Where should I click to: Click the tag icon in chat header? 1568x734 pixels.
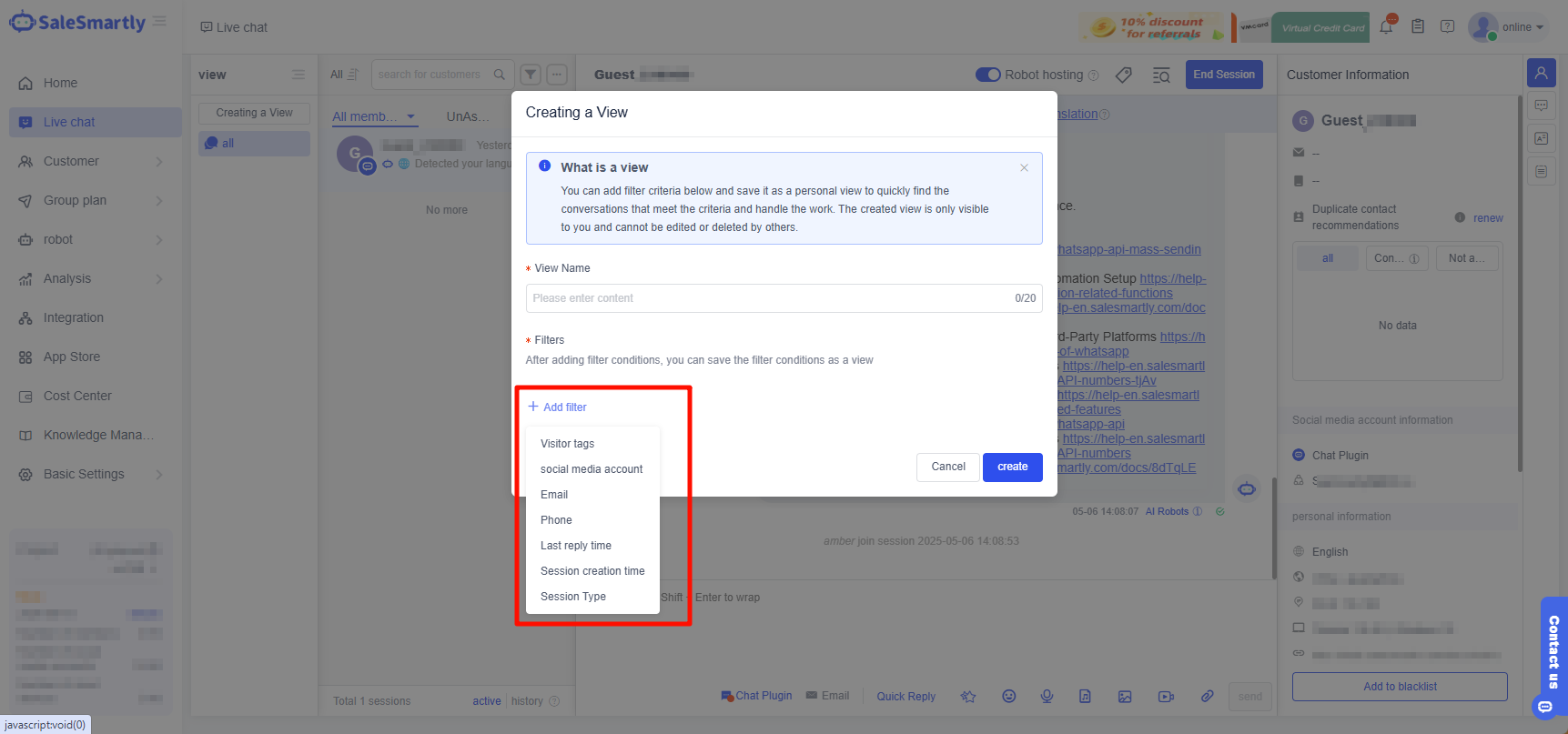1124,75
